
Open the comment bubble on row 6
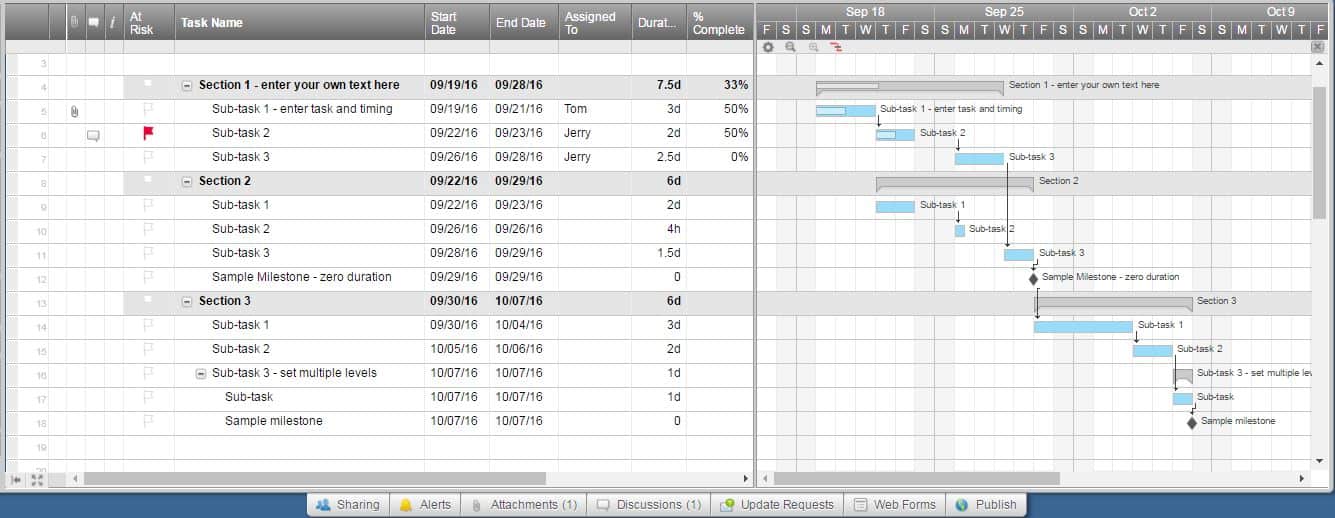tap(93, 134)
